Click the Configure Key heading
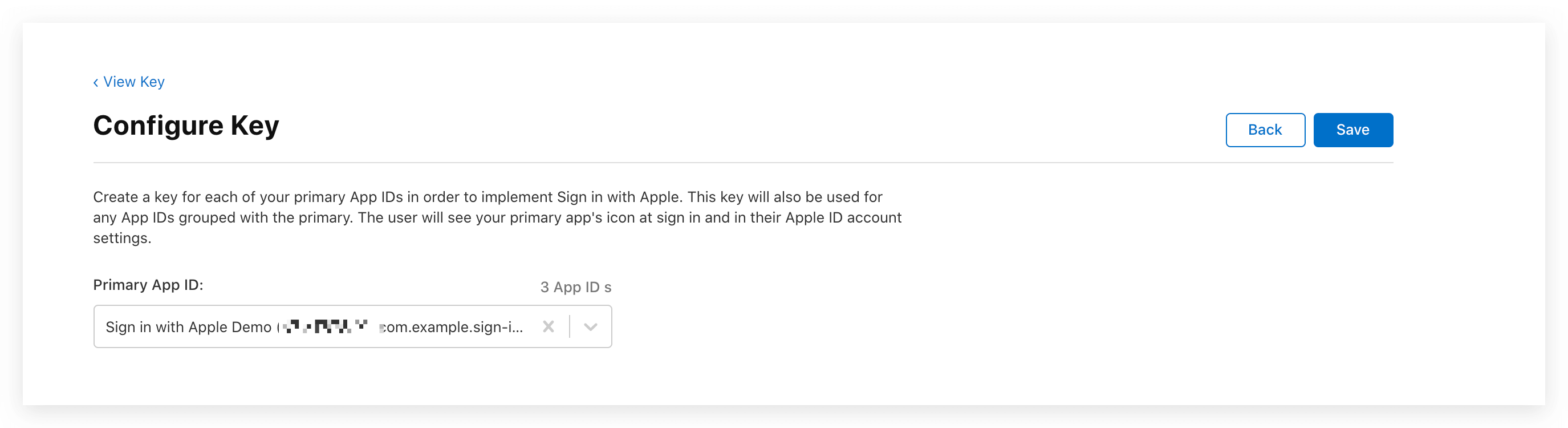The image size is (1568, 428). pos(186,126)
